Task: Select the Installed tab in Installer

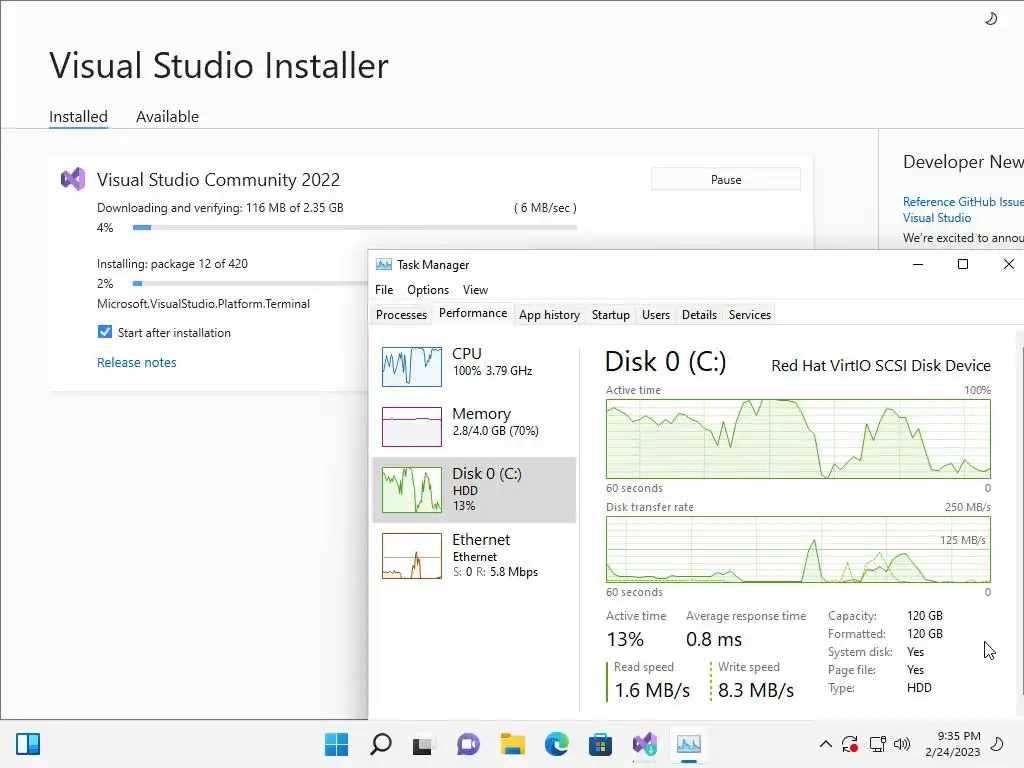Action: [x=78, y=116]
